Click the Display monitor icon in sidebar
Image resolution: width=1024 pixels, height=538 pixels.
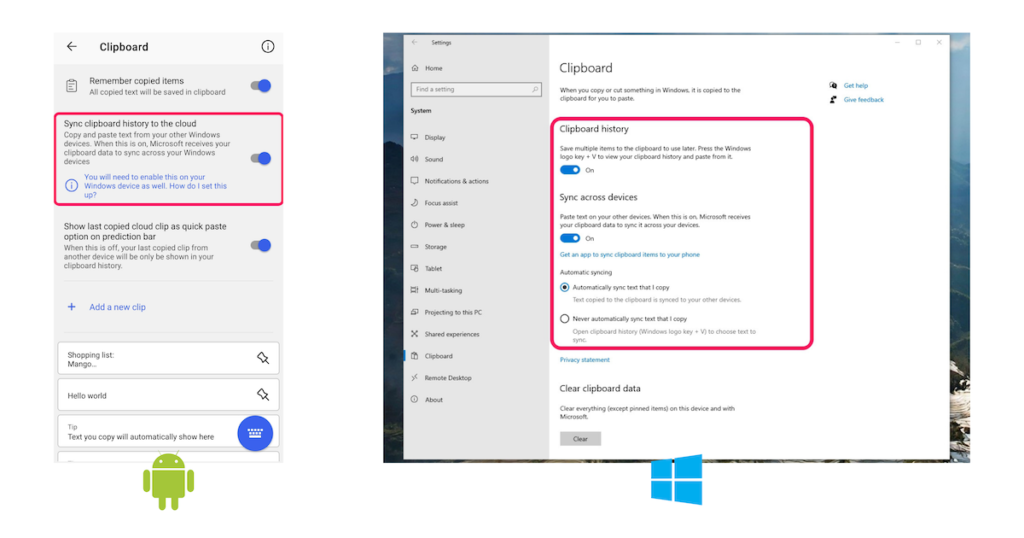pos(415,137)
